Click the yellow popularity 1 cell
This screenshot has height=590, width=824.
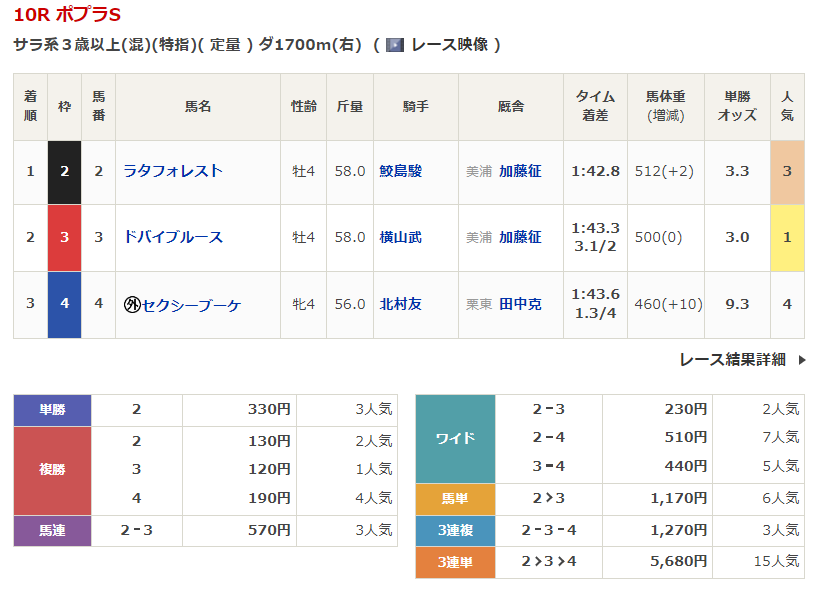click(787, 237)
